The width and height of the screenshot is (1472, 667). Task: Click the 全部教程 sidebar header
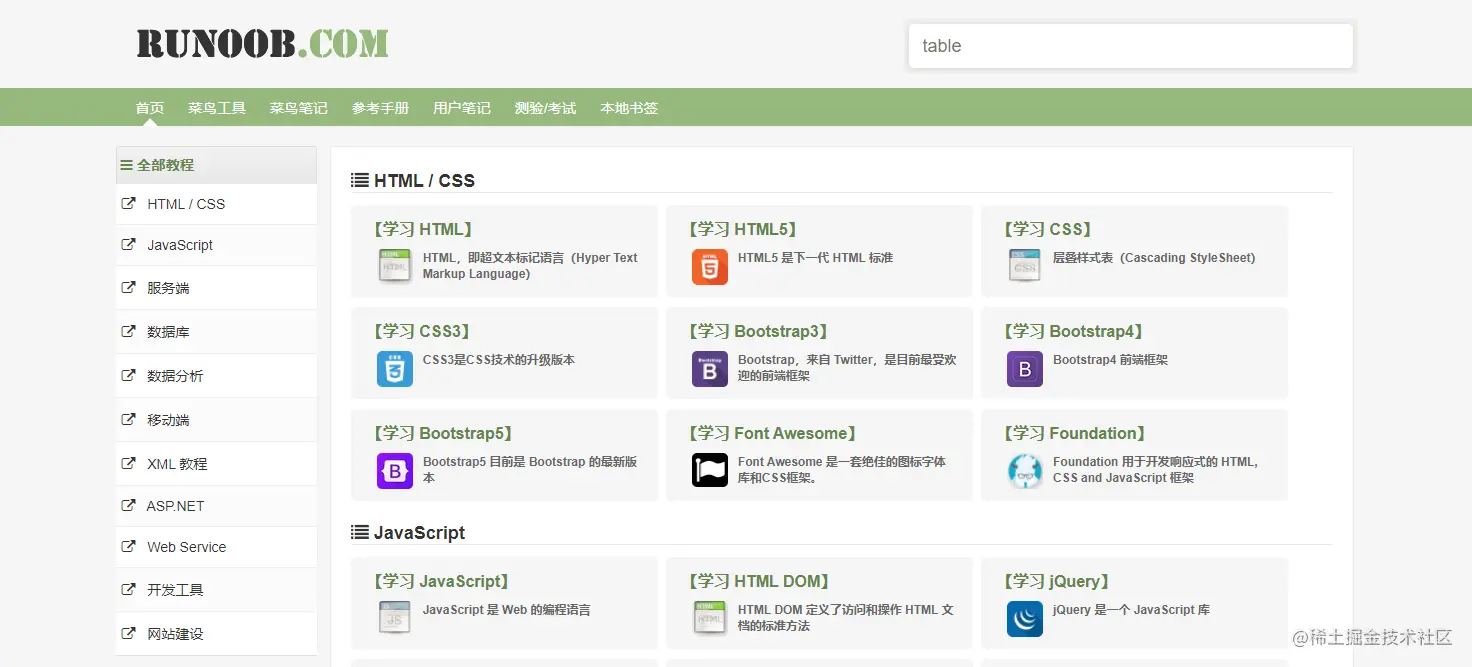[x=216, y=165]
